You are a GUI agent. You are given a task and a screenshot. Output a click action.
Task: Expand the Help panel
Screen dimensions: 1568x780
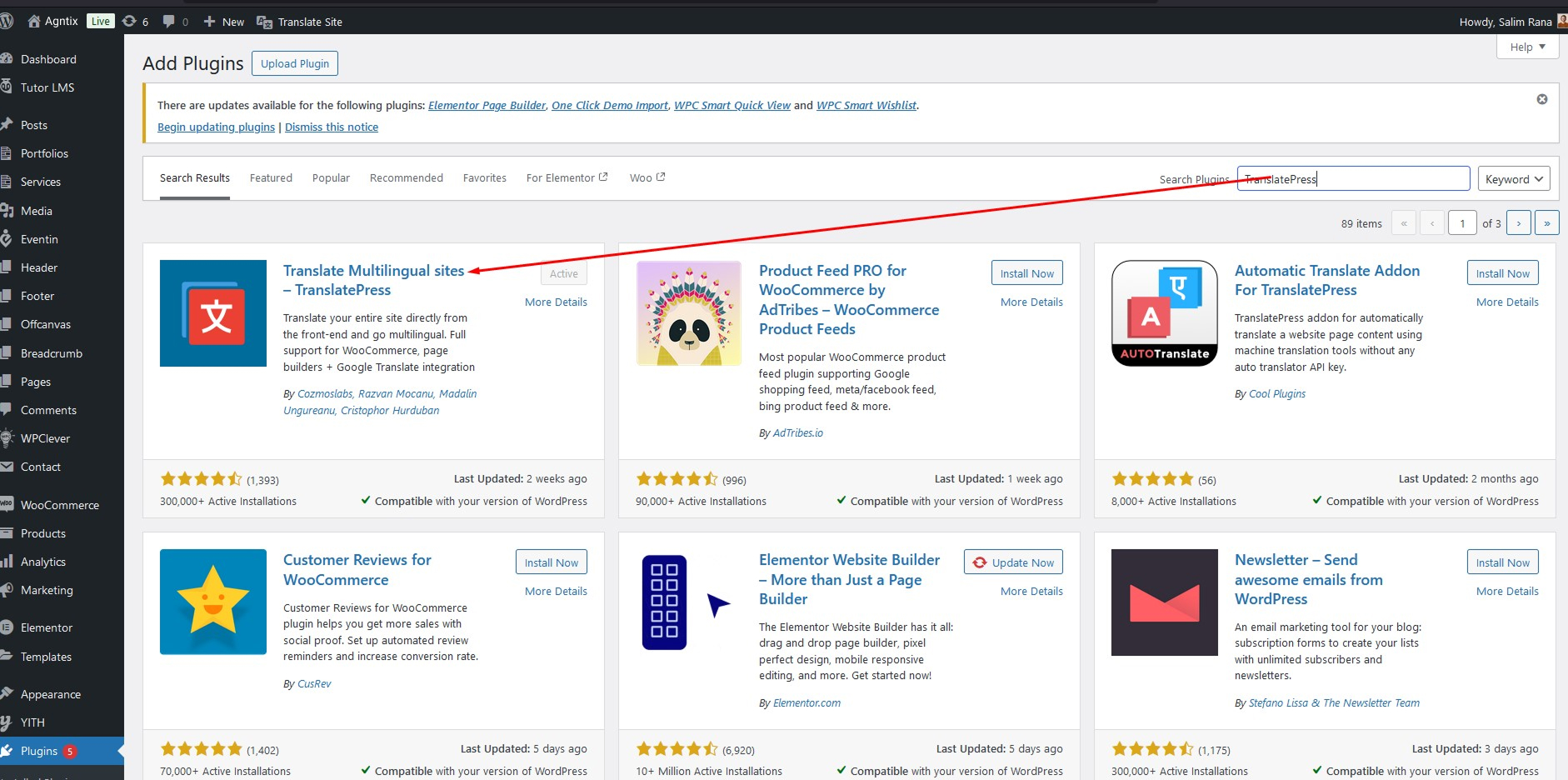point(1527,47)
